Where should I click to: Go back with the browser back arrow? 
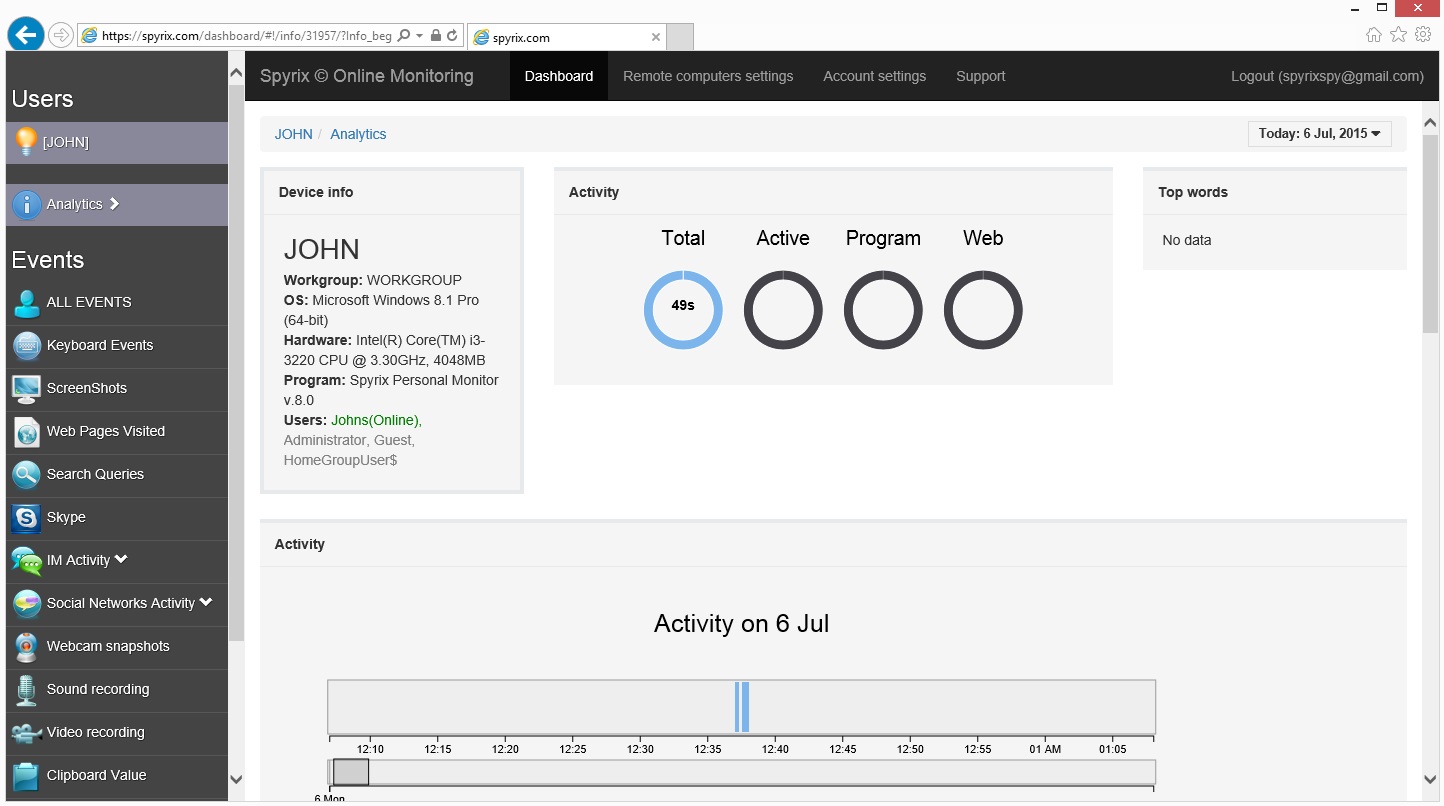coord(25,35)
